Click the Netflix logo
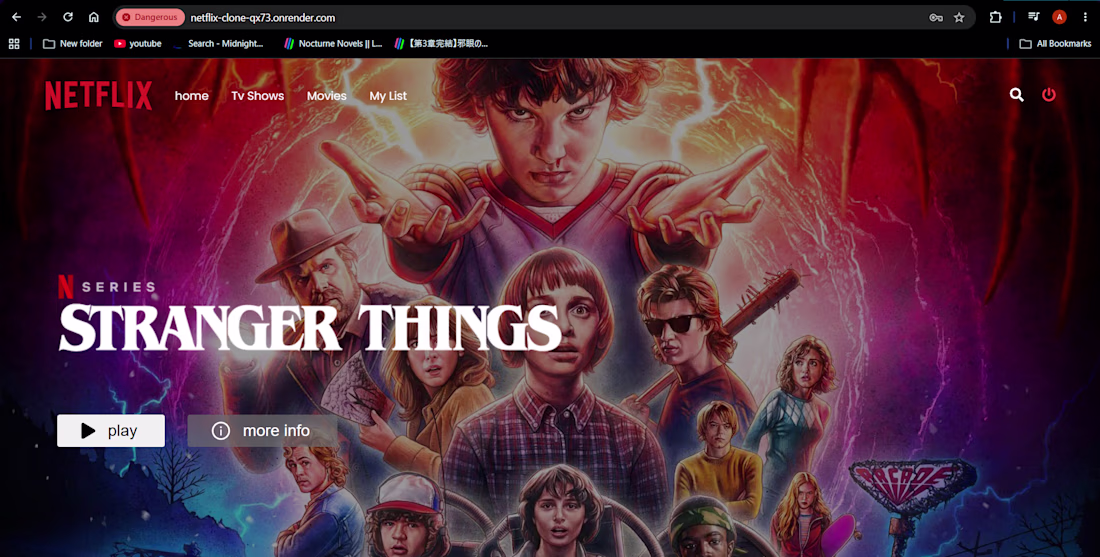 98,95
